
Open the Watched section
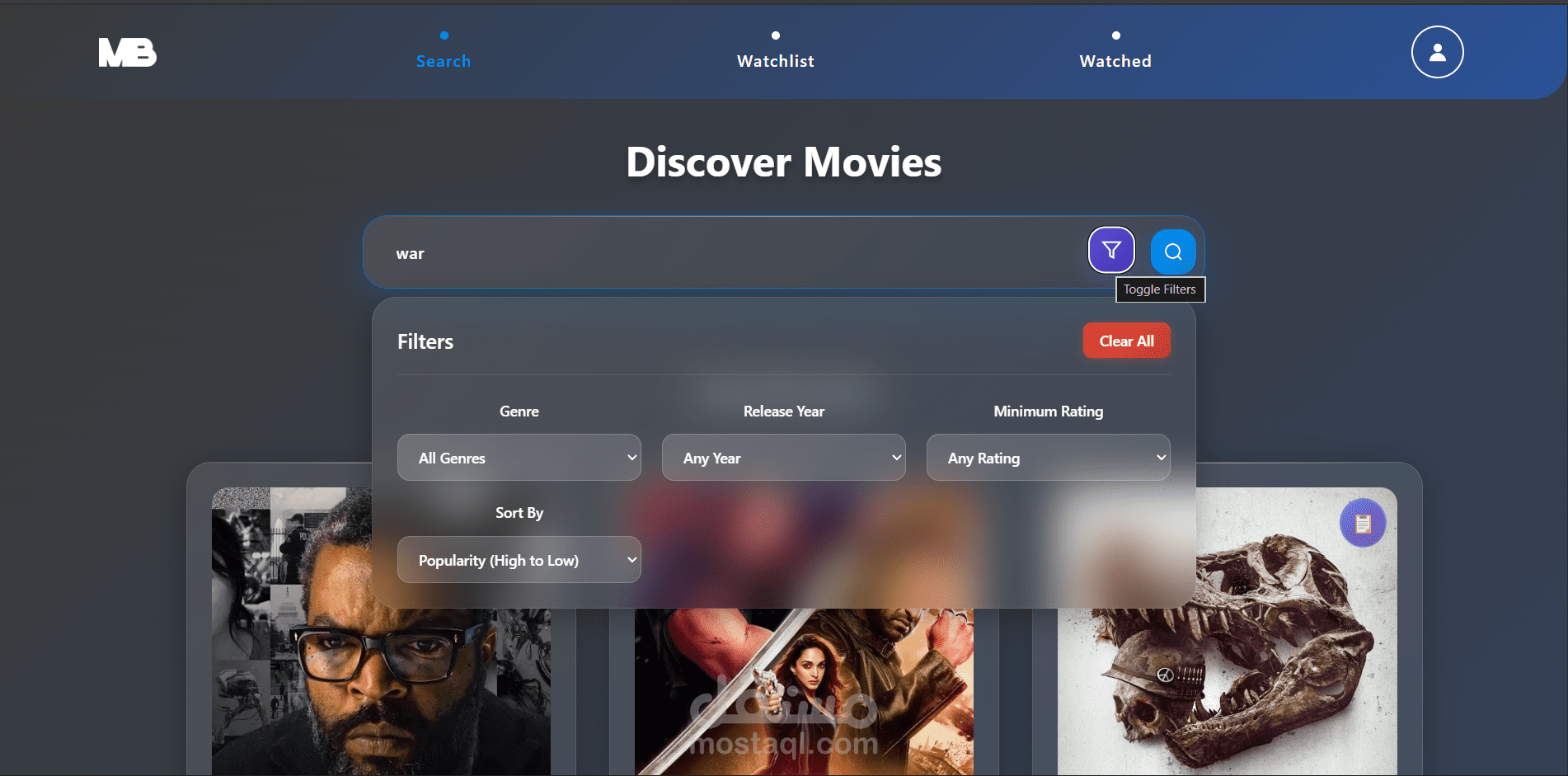1115,60
